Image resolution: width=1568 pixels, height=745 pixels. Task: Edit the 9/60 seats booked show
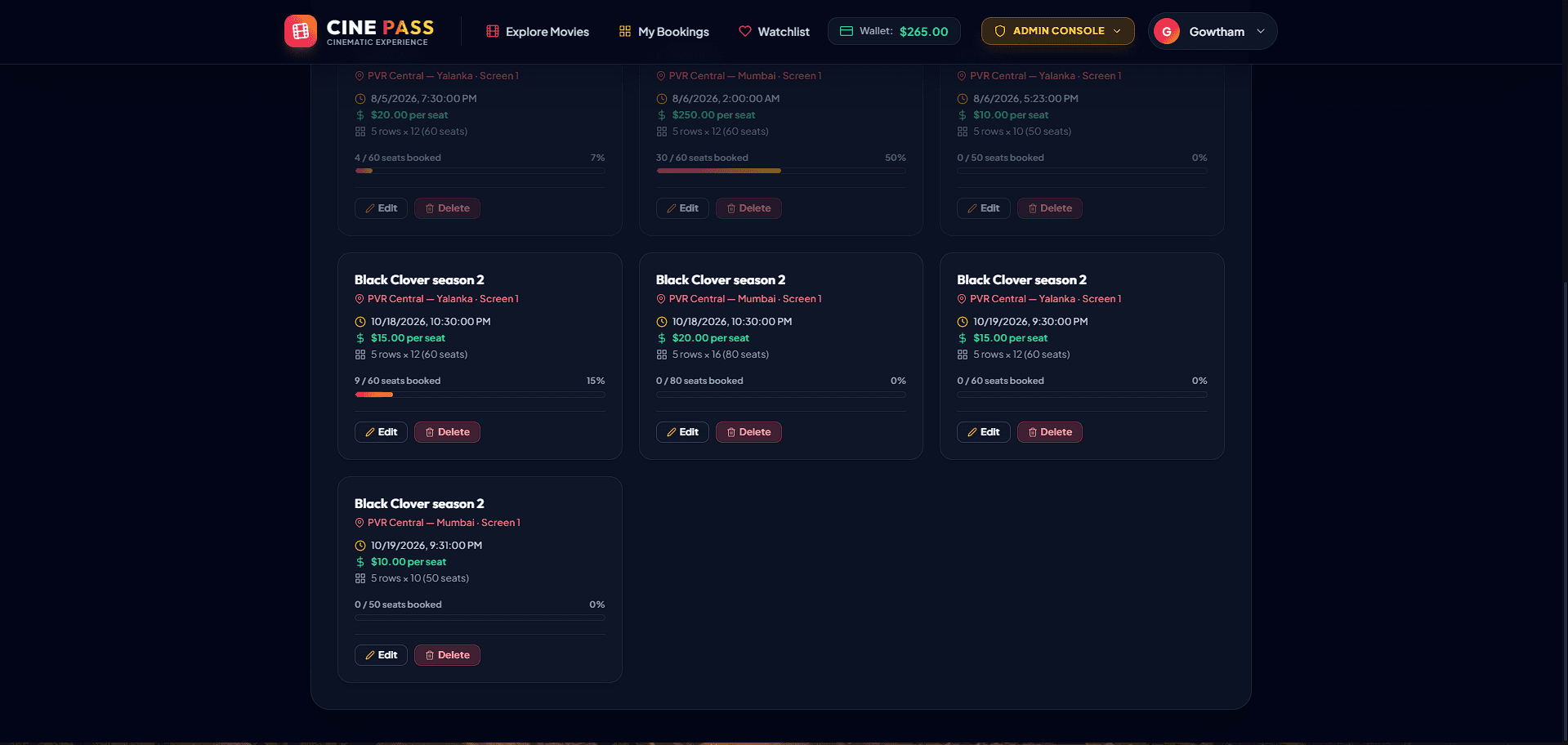tap(381, 432)
